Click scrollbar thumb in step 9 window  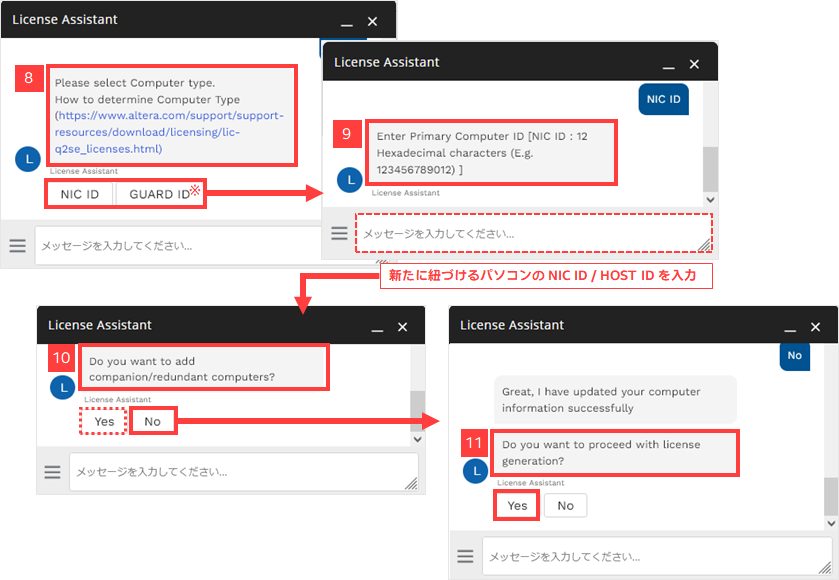point(710,169)
